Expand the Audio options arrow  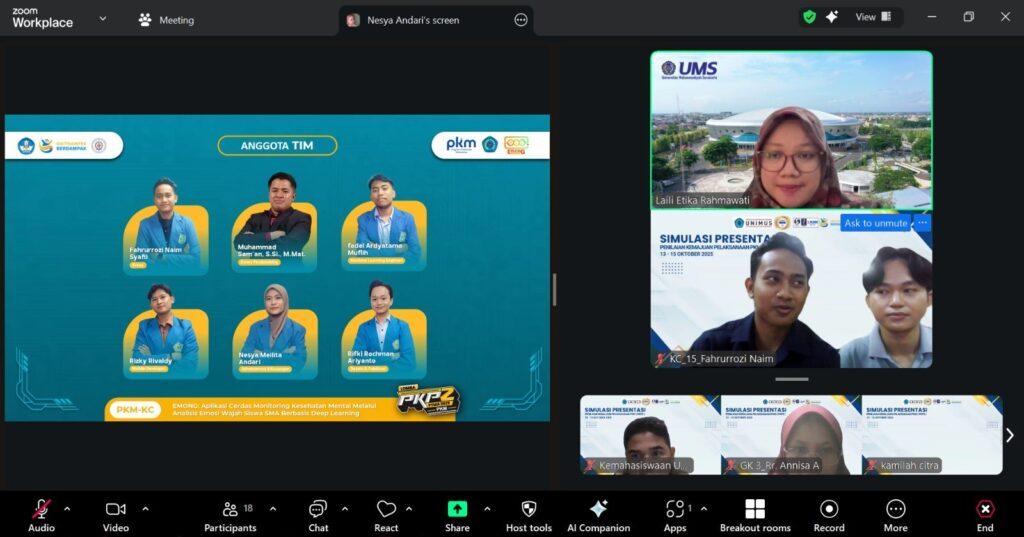(x=67, y=508)
